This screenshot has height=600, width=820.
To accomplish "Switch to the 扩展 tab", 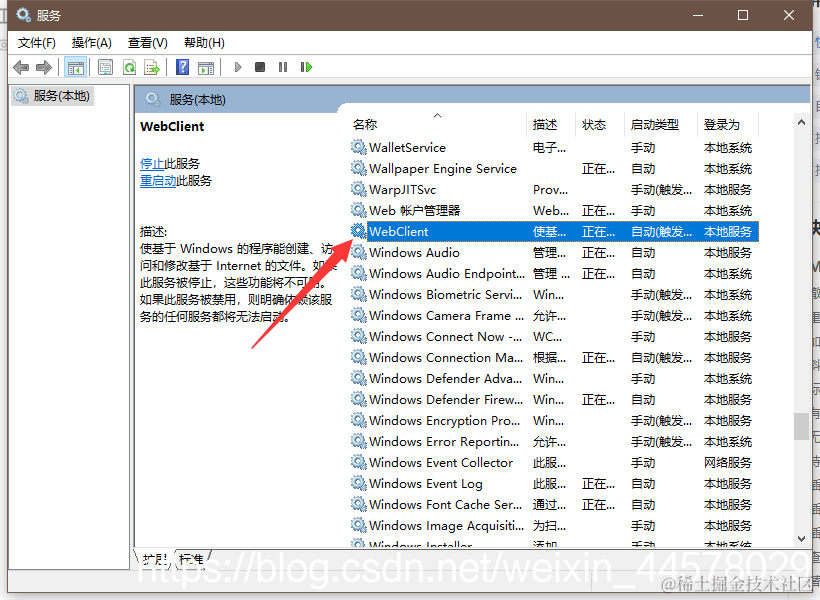I will click(155, 559).
